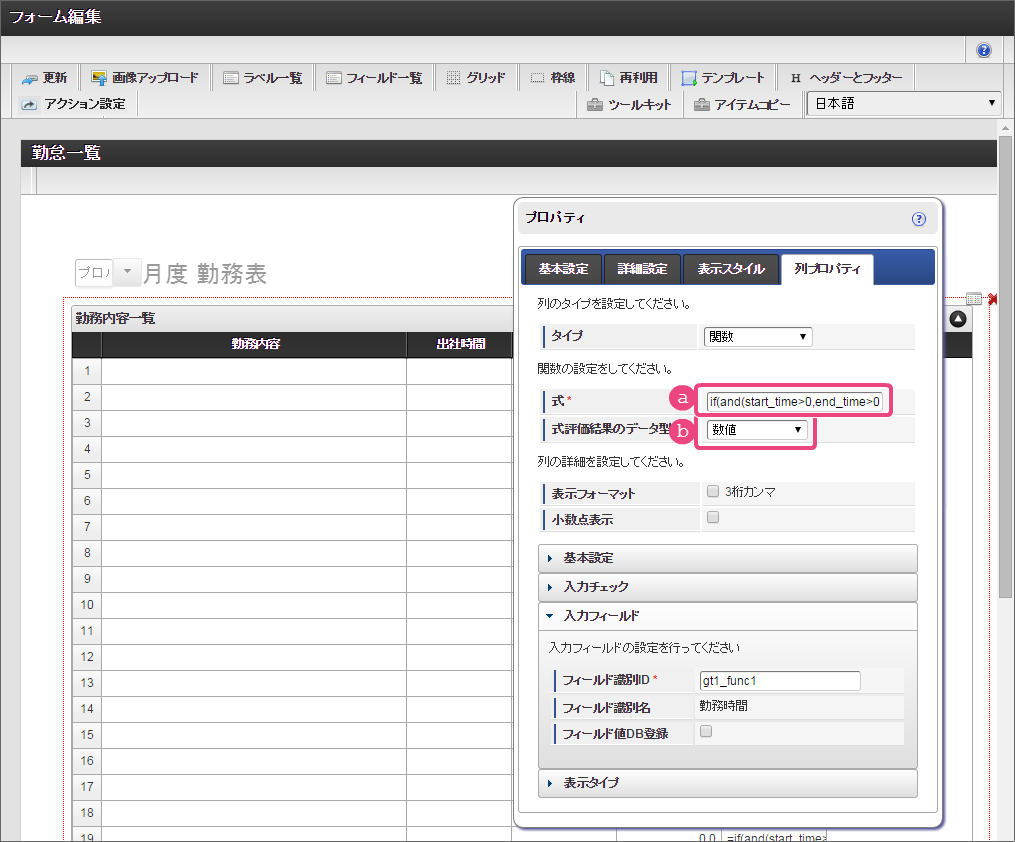Enable the 3桁カンマ checkbox
The image size is (1015, 842).
(713, 491)
